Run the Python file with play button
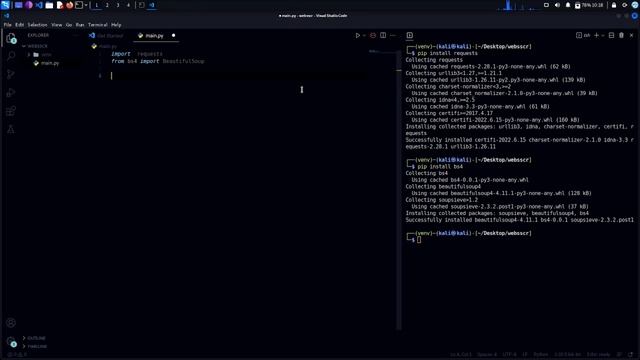640x360 pixels. pyautogui.click(x=358, y=36)
